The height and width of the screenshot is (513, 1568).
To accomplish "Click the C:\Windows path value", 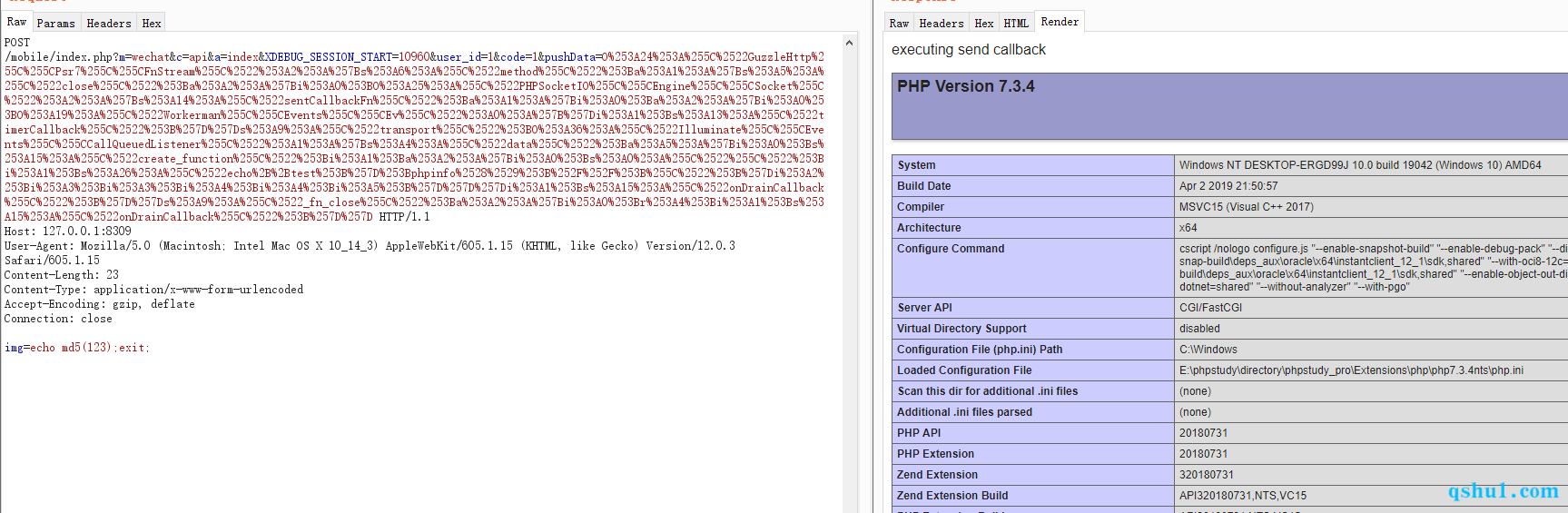I will (x=1208, y=350).
